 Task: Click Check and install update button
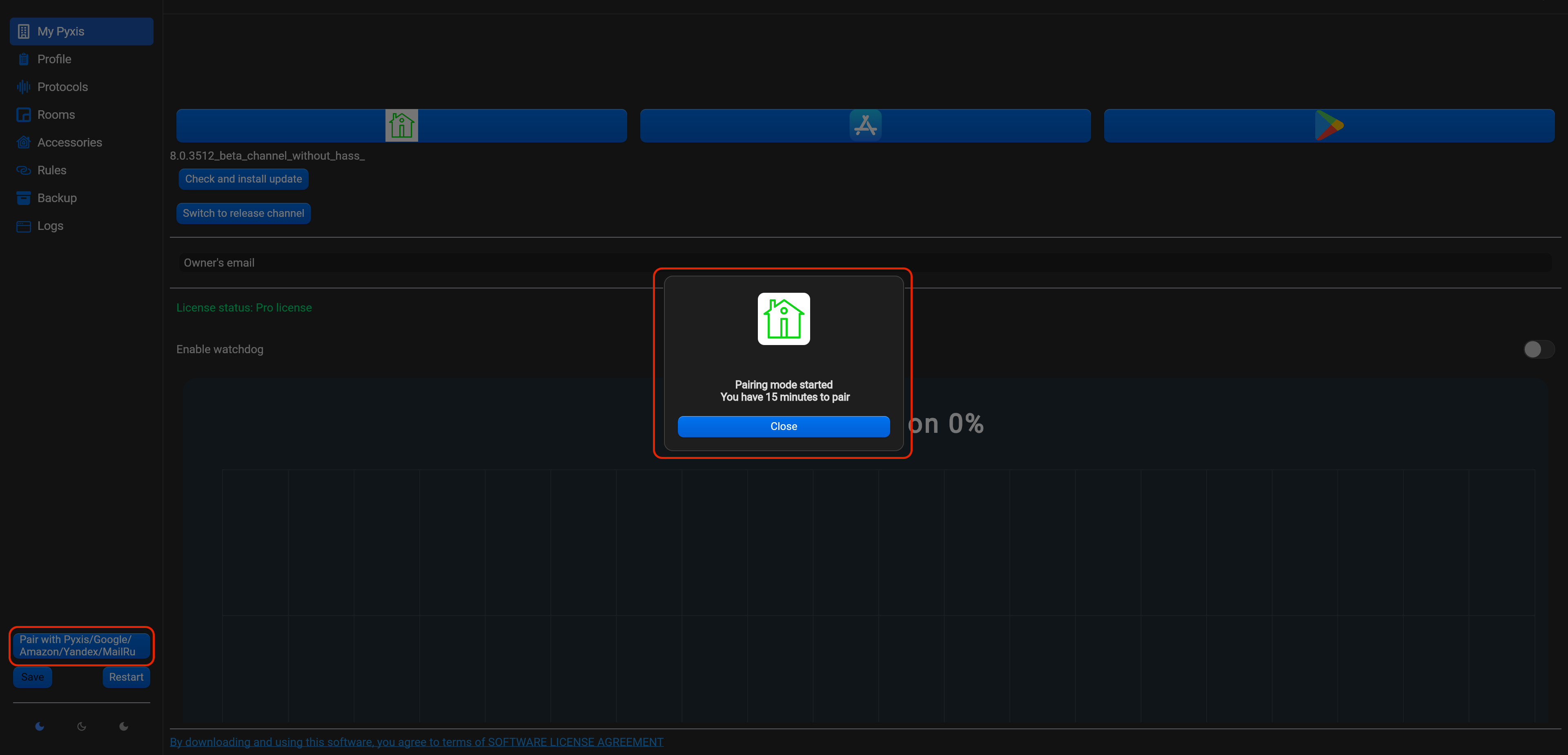point(243,179)
